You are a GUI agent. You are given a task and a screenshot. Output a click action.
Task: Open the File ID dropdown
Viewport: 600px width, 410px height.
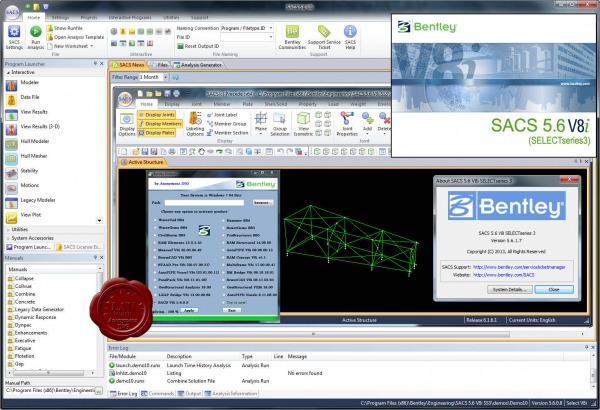[271, 37]
